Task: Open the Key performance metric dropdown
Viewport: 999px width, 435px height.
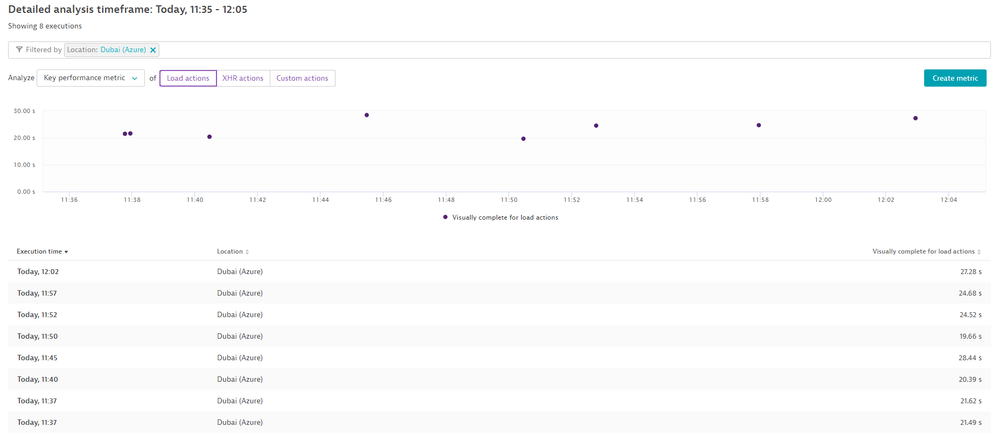Action: [x=90, y=78]
